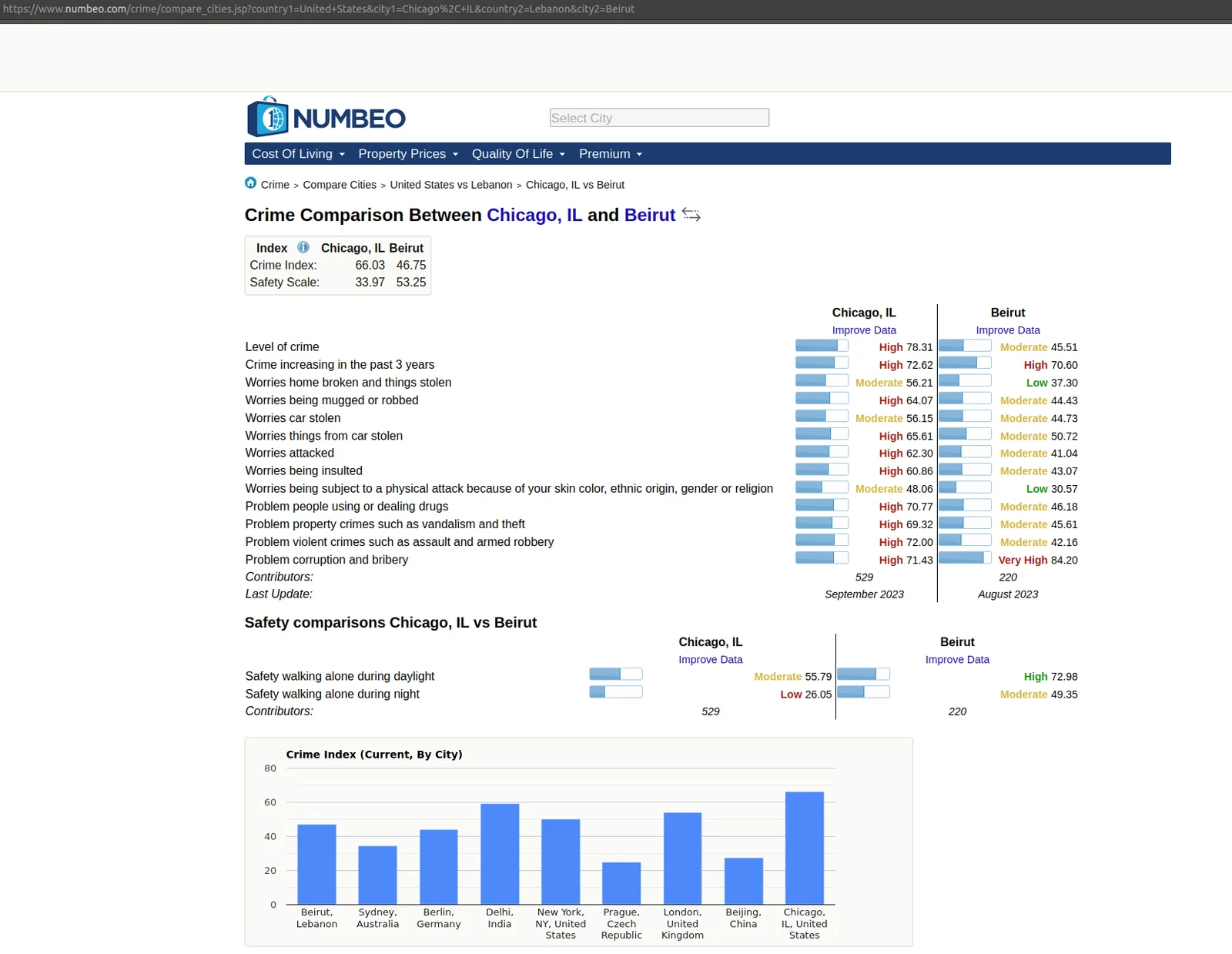The image size is (1232, 954).
Task: Open the Quality Of Life dropdown
Action: (518, 154)
